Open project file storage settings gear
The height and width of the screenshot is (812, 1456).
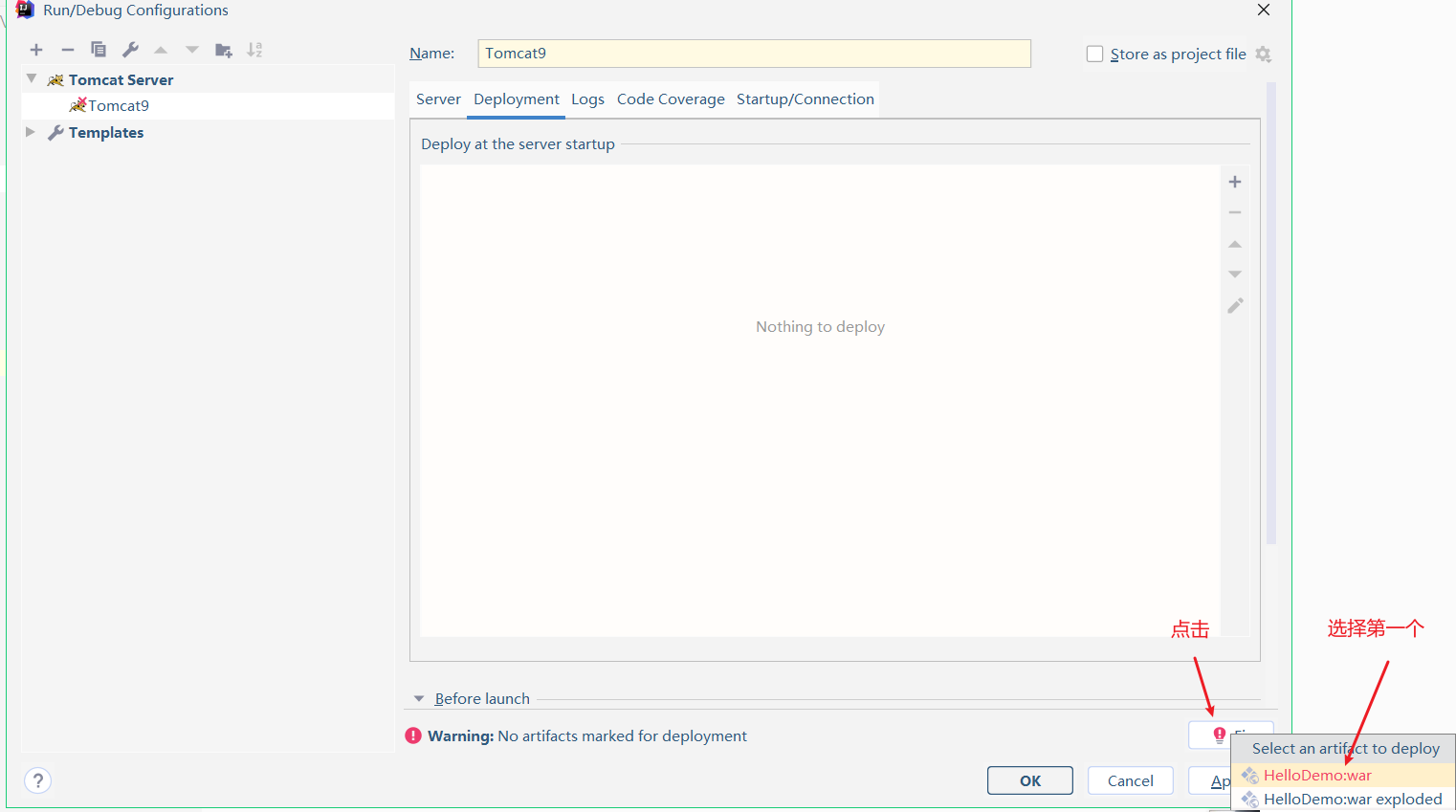coord(1264,55)
